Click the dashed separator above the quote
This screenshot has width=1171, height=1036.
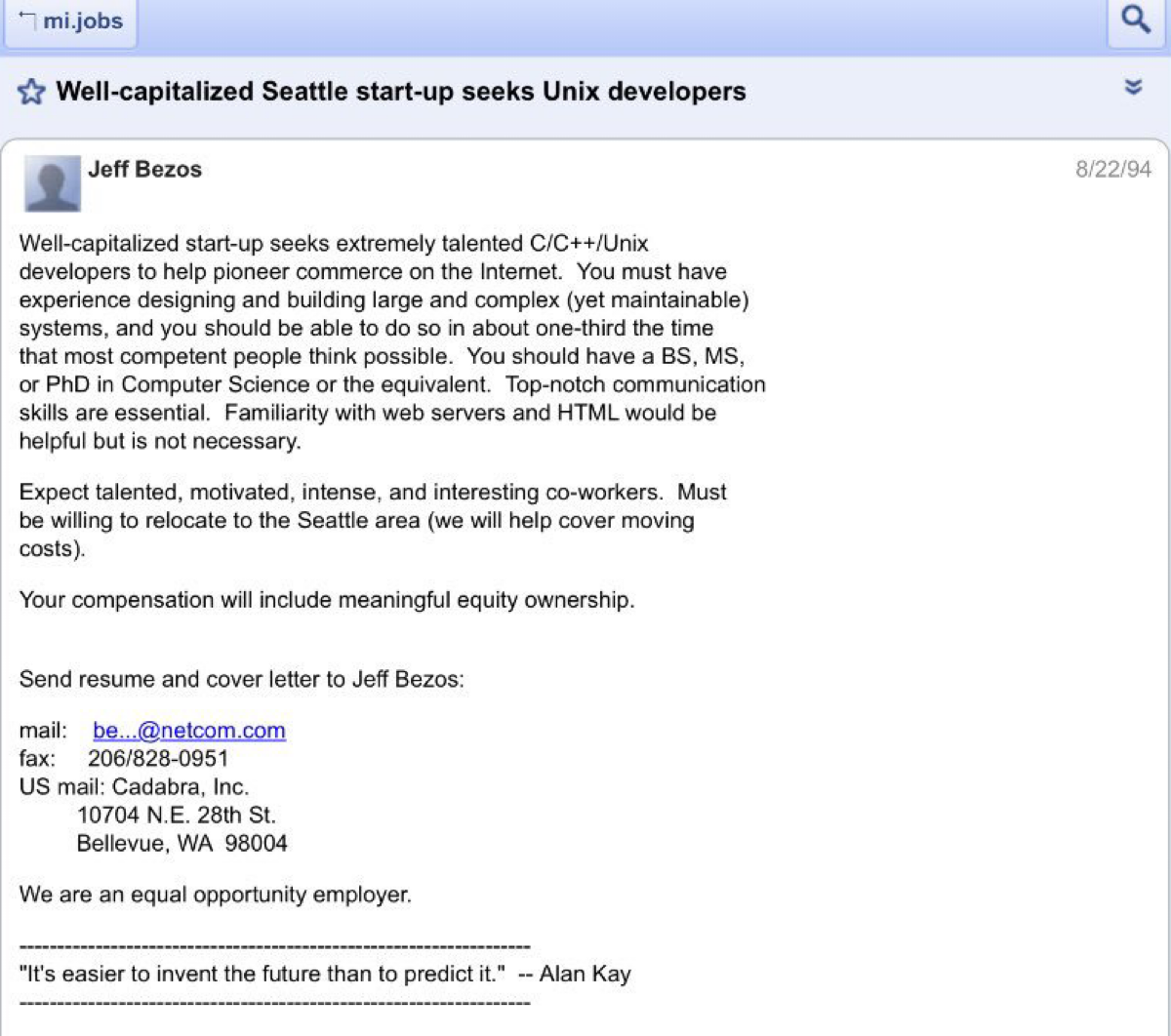pos(274,946)
